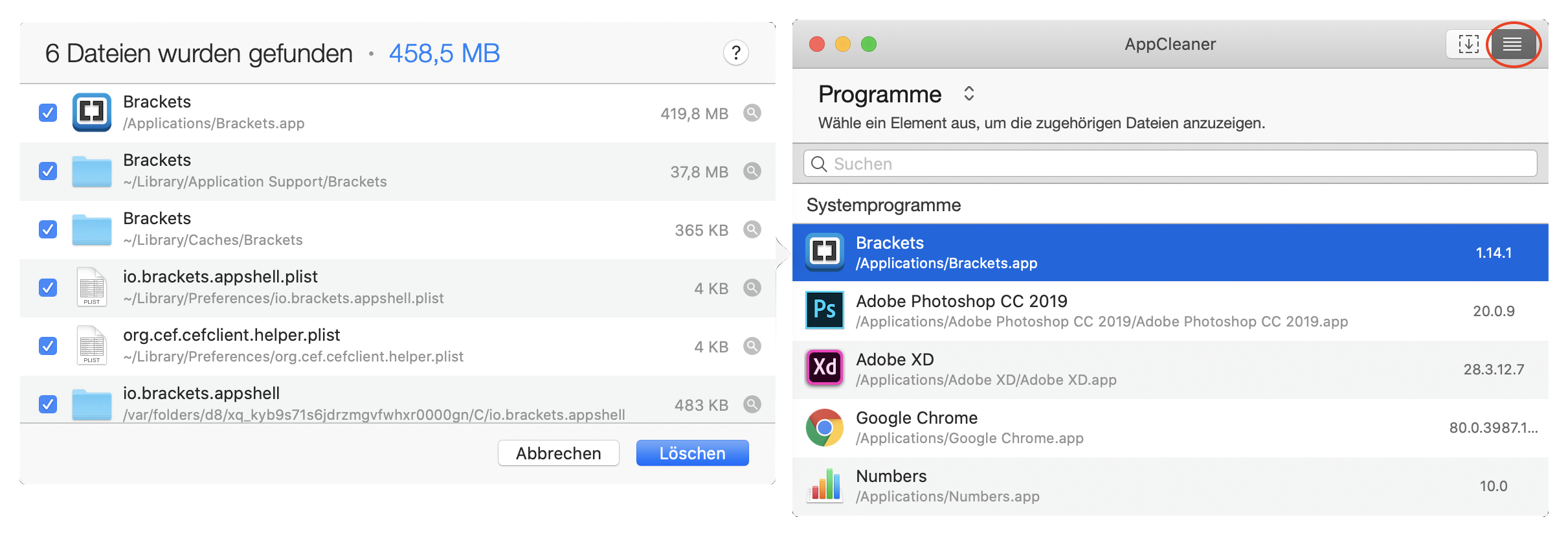
Task: Click the Google Chrome app icon
Action: point(824,428)
